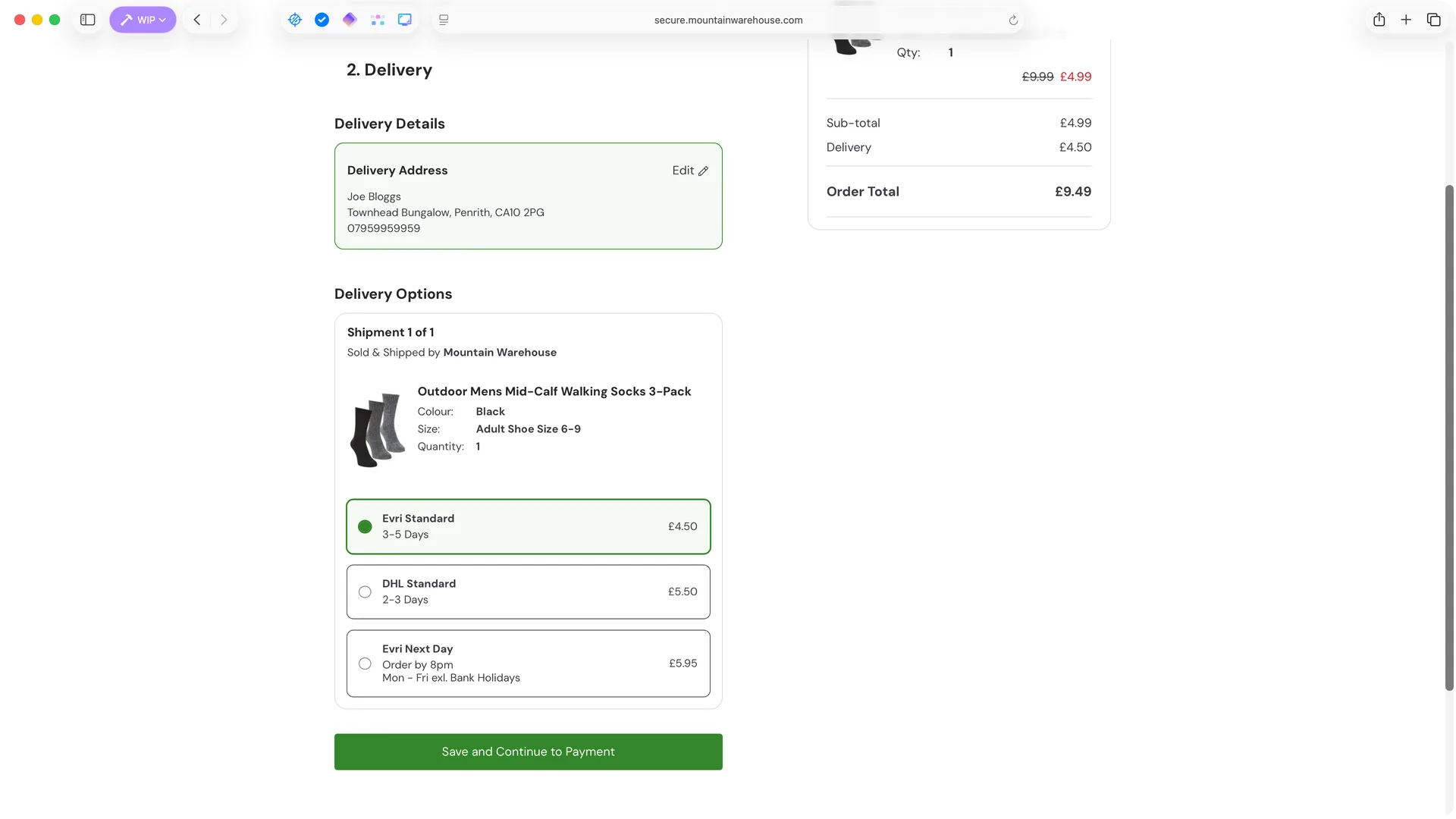1456x819 pixels.
Task: Edit the delivery address
Action: point(690,171)
